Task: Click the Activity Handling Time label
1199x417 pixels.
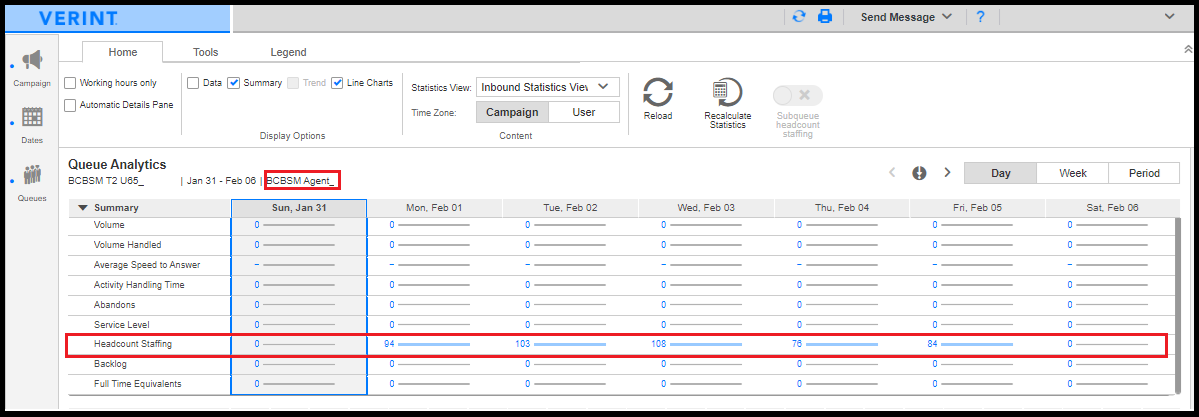Action: point(139,285)
